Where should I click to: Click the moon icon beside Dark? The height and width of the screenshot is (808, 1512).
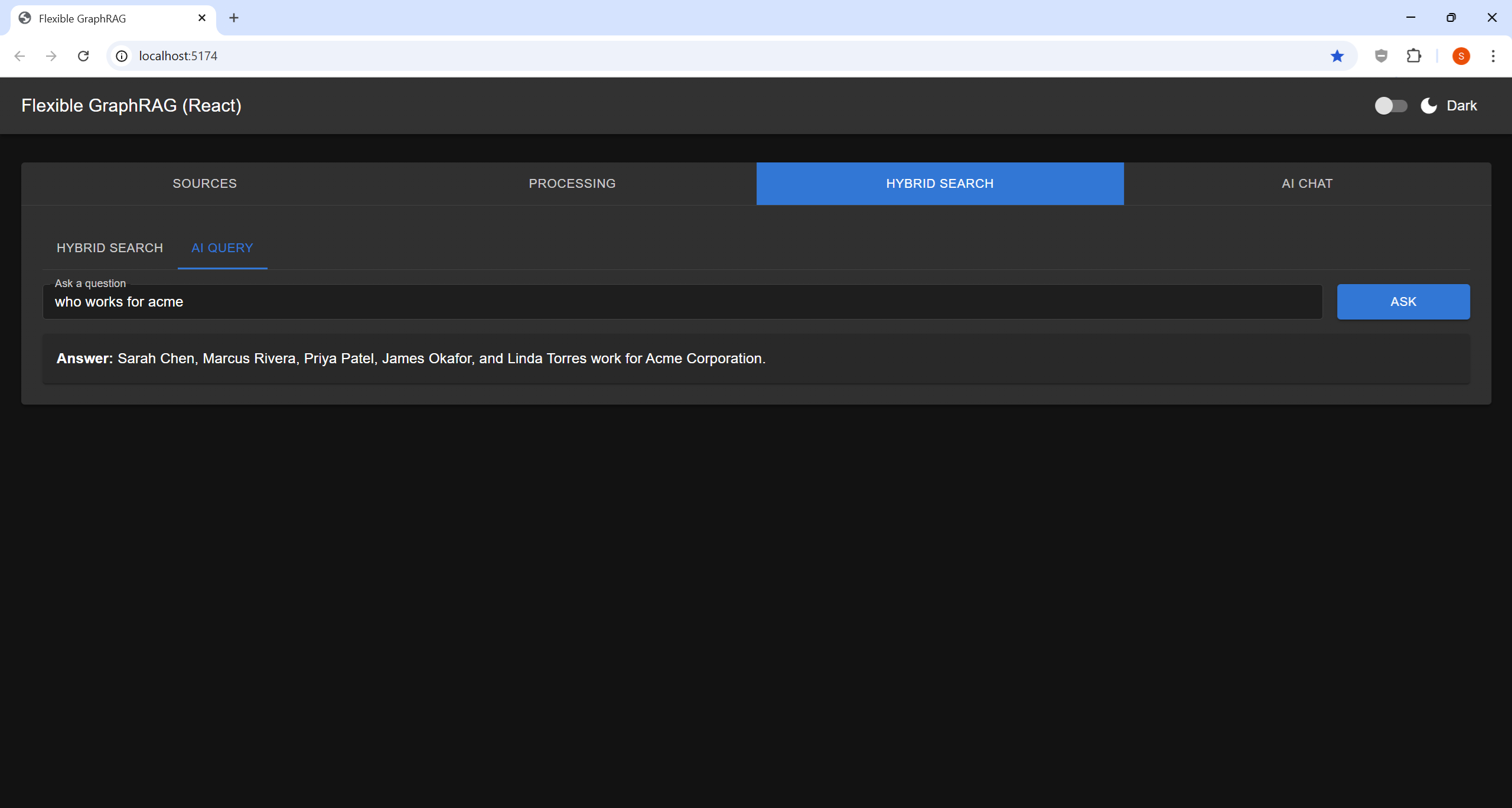coord(1429,106)
